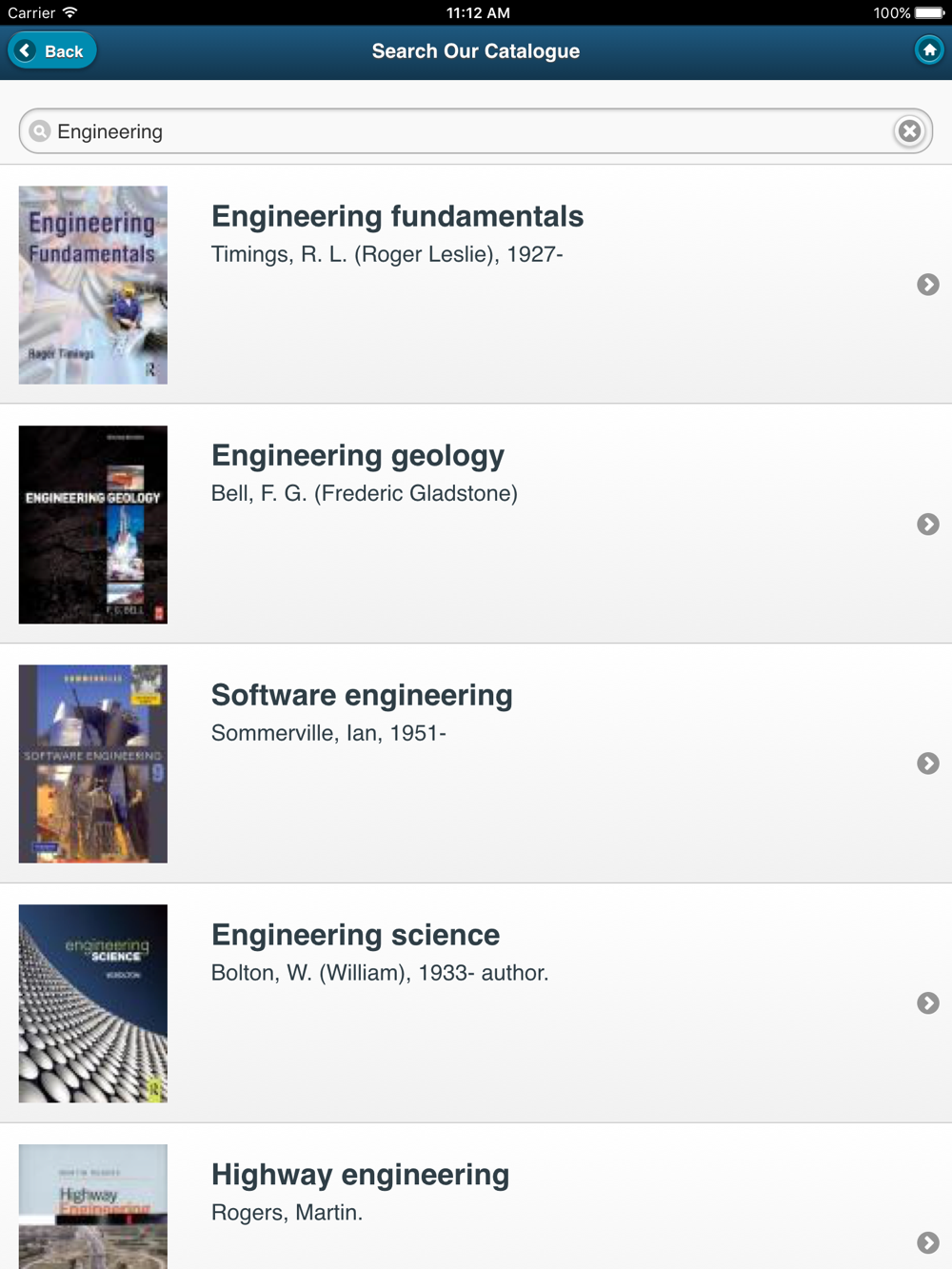The width and height of the screenshot is (952, 1269).
Task: Open Engineering fundamentals details chevron
Action: pyautogui.click(x=928, y=285)
